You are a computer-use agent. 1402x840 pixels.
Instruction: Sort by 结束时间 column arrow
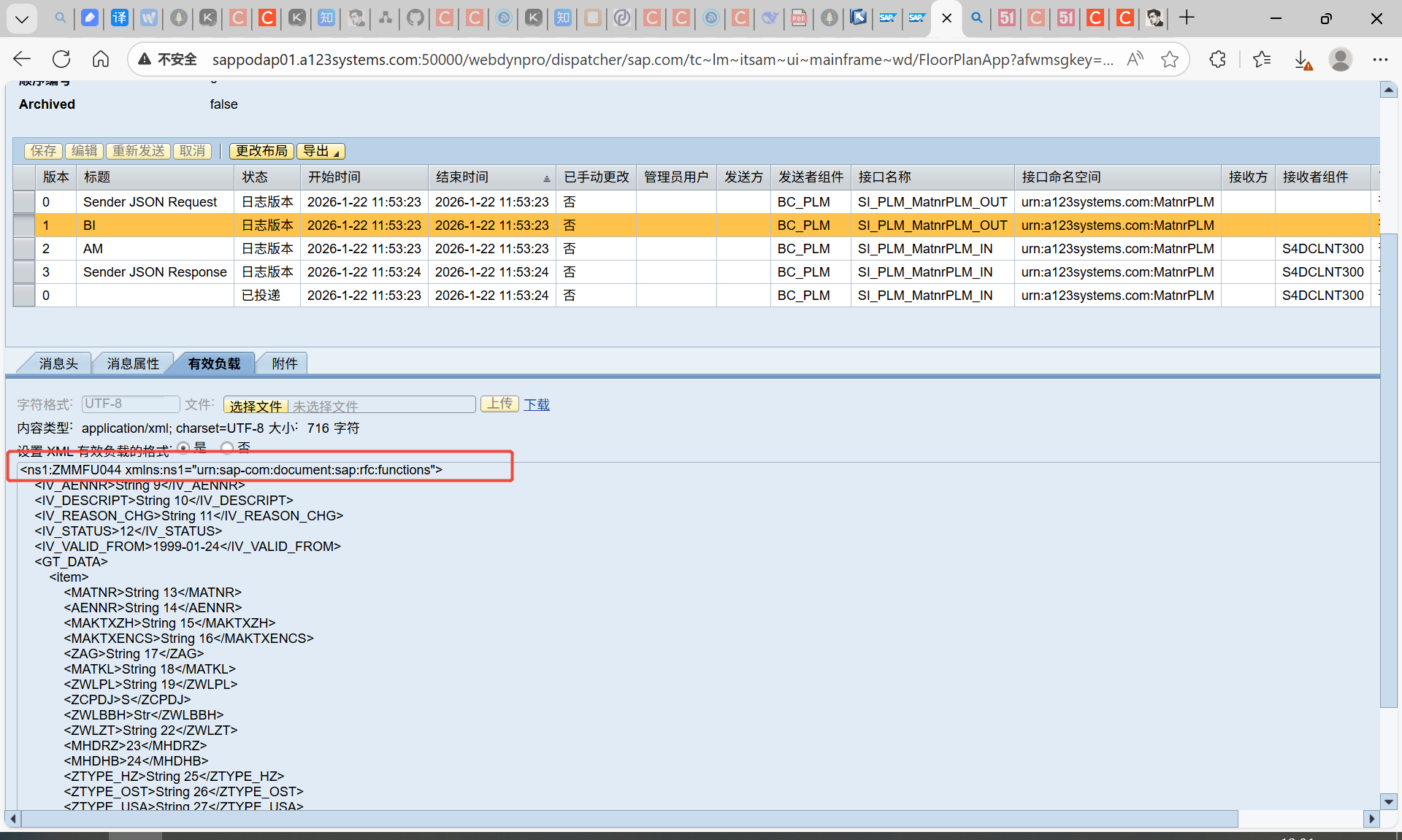(x=546, y=179)
